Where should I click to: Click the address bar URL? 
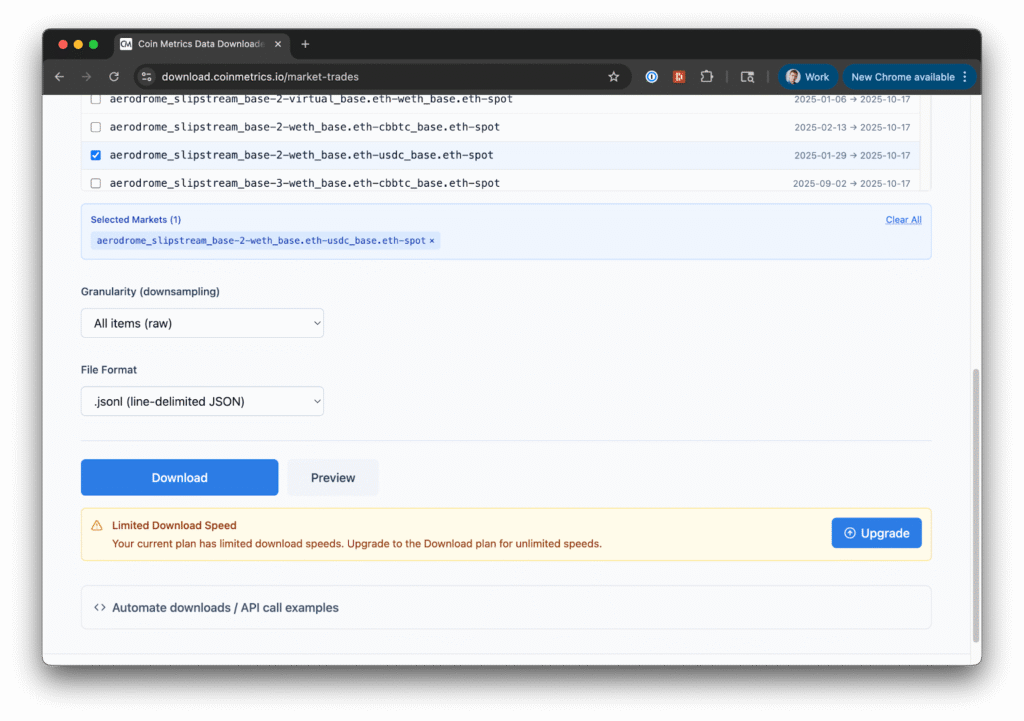[x=260, y=77]
